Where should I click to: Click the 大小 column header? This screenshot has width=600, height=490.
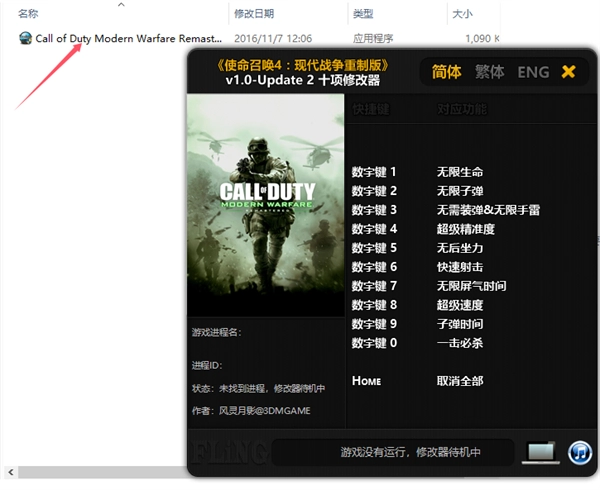tap(462, 14)
